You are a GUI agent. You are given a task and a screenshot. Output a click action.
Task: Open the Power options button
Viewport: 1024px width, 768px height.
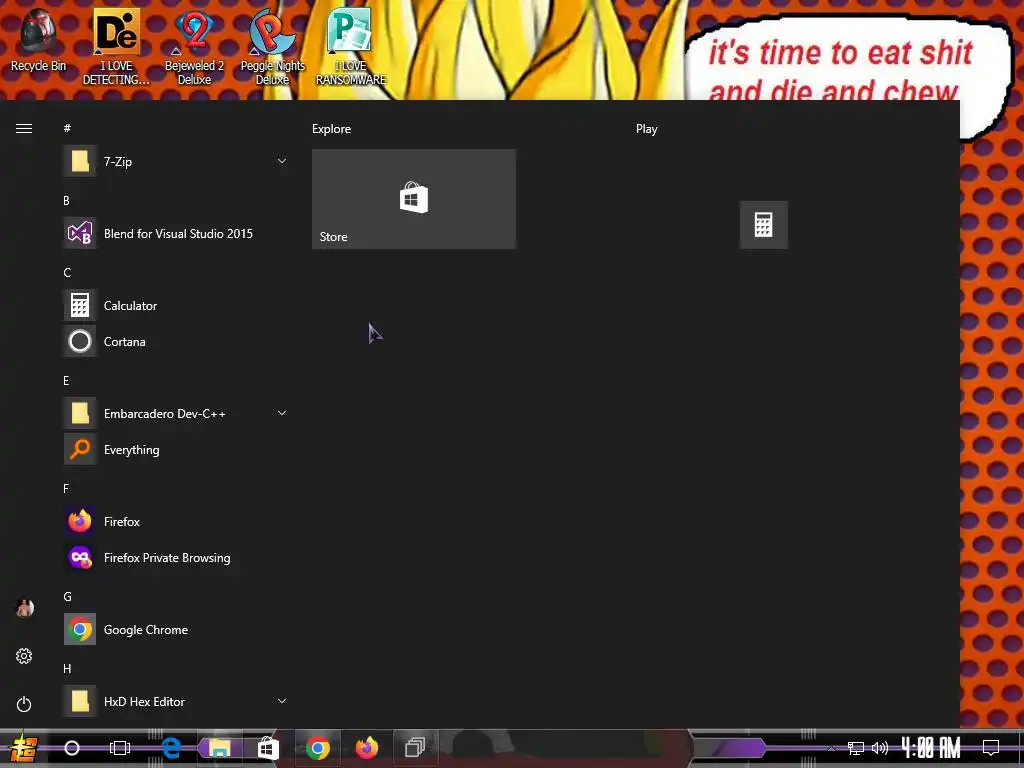[x=24, y=704]
